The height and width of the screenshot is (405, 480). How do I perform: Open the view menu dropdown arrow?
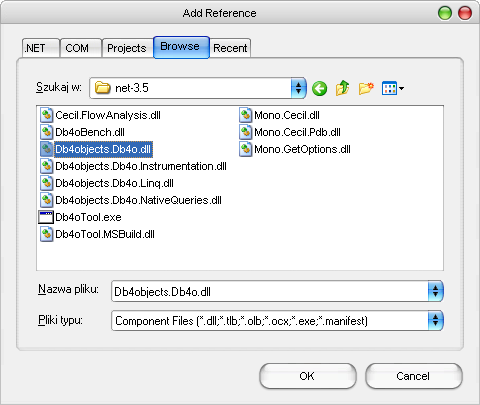coord(401,89)
